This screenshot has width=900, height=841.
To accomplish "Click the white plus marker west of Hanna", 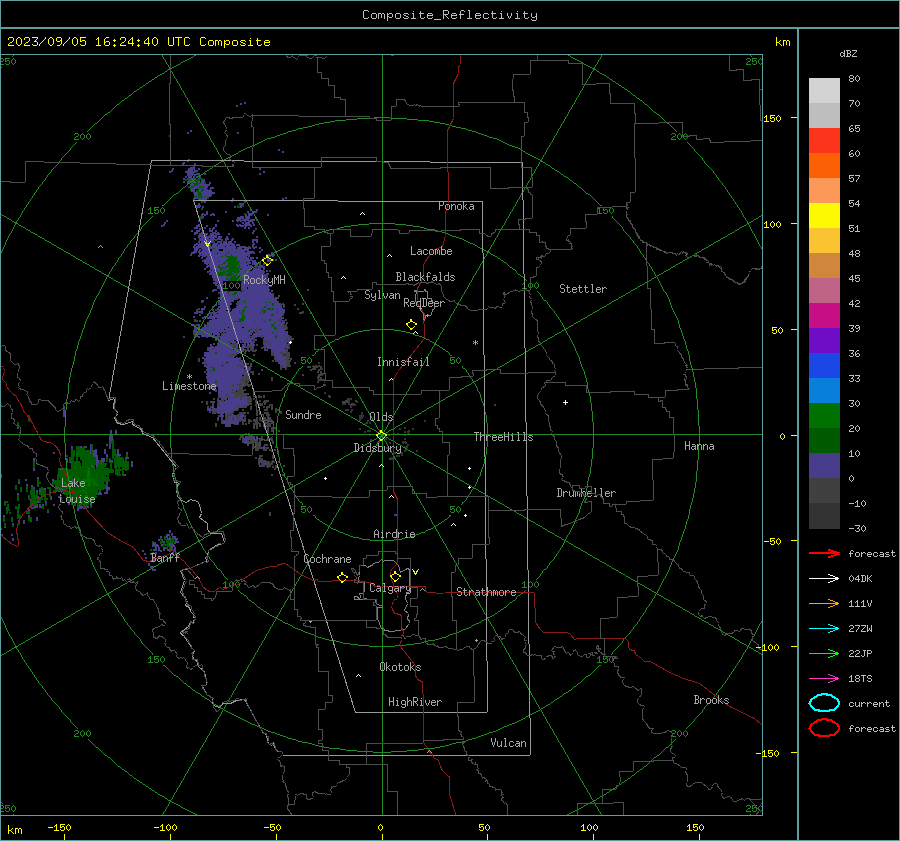I will coord(565,402).
